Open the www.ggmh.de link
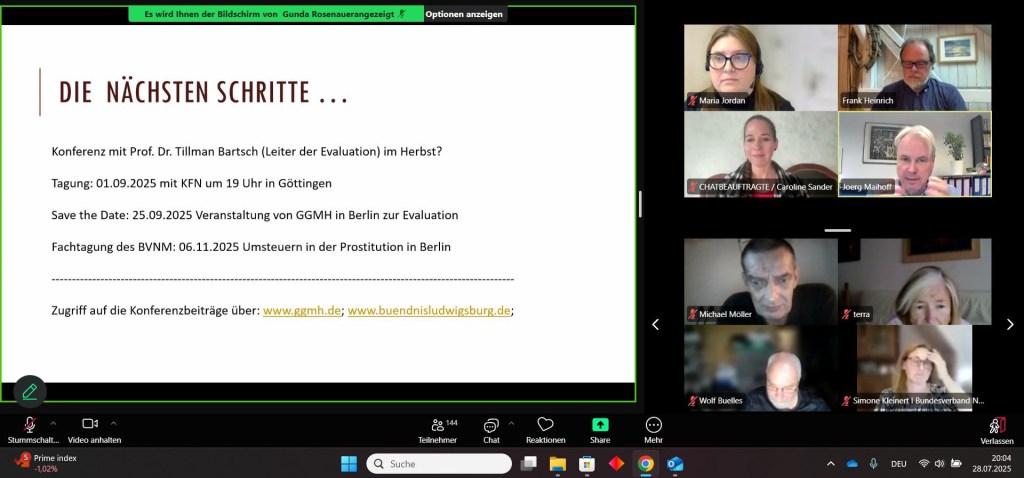This screenshot has height=478, width=1024. 302,311
